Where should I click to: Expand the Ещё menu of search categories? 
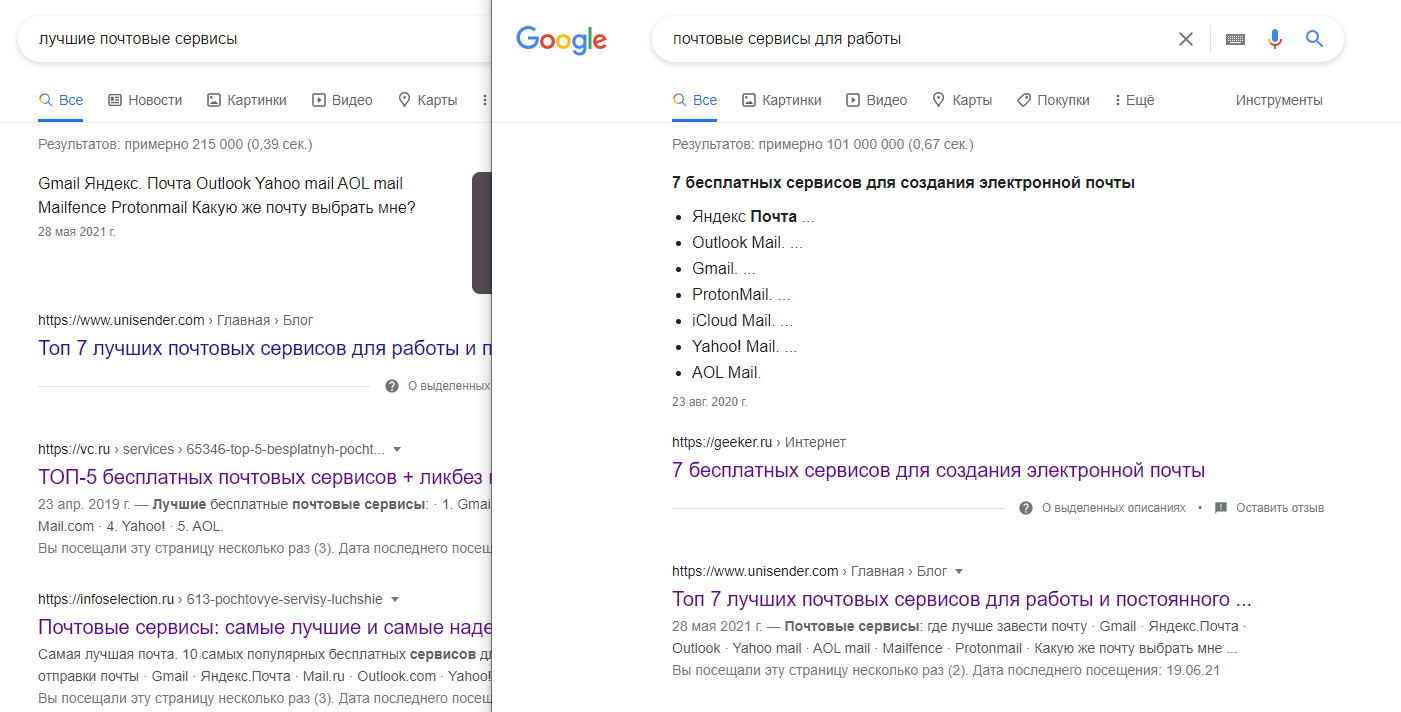[1134, 100]
